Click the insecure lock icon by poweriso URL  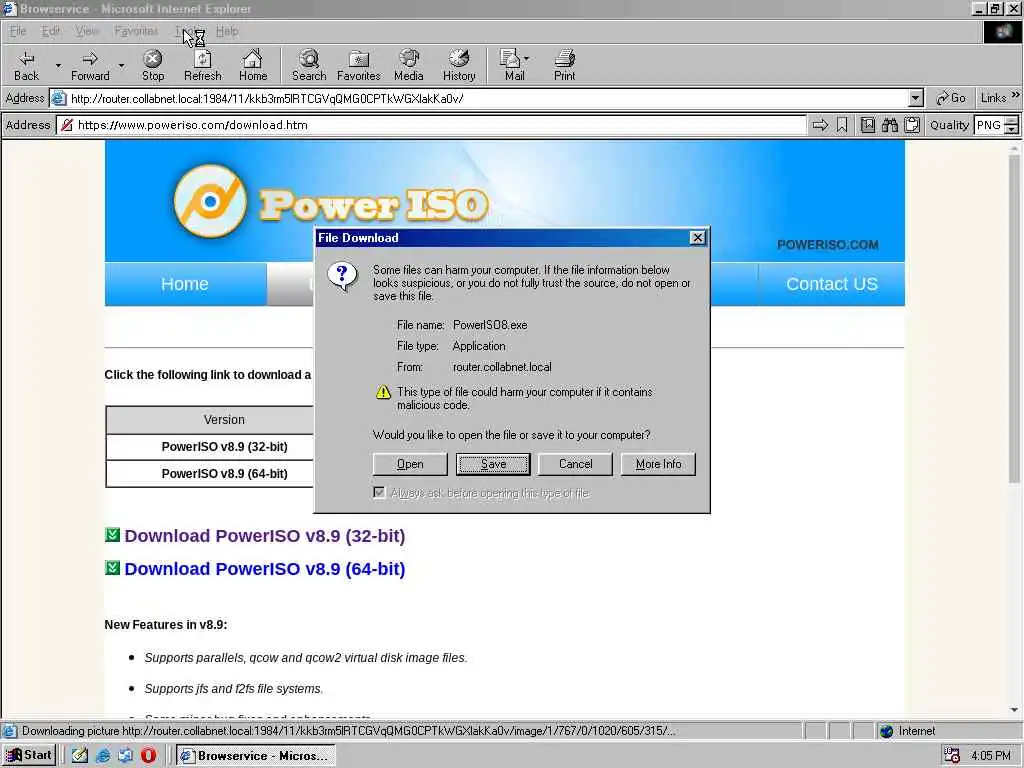(67, 125)
